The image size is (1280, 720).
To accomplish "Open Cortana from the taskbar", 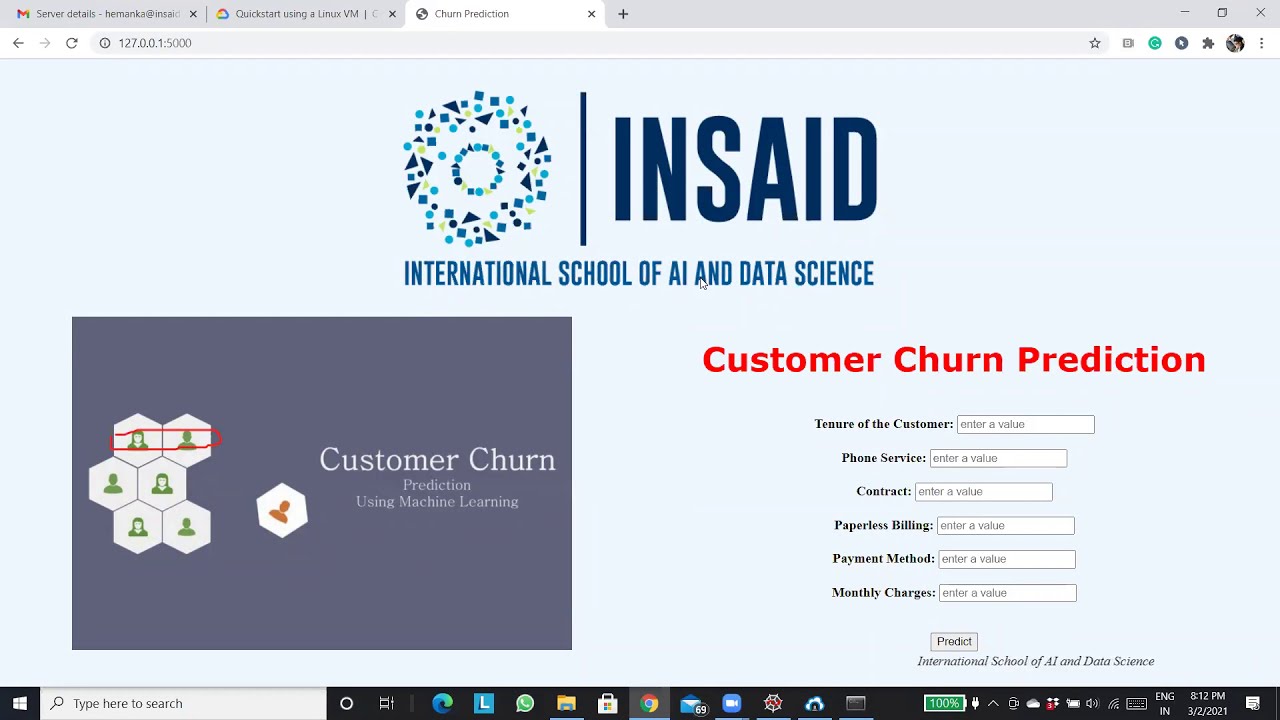I will click(346, 703).
